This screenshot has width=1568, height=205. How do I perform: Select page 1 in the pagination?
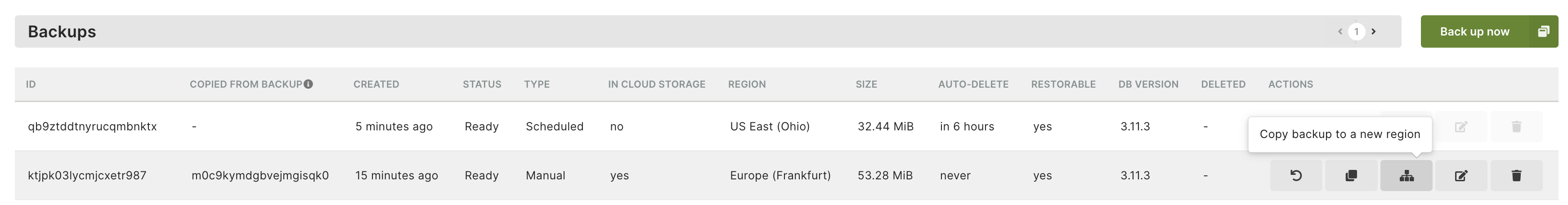click(1356, 31)
